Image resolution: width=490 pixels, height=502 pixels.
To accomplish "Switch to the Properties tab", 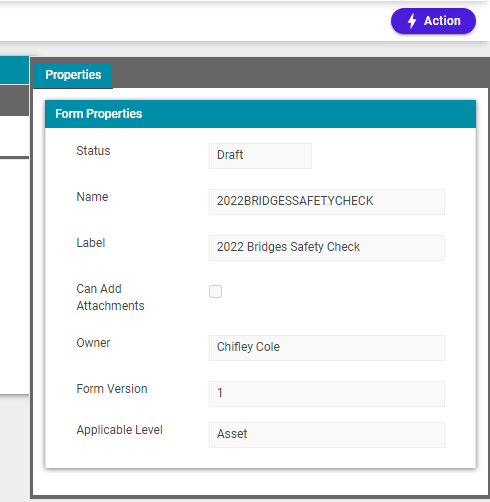I will click(x=73, y=75).
